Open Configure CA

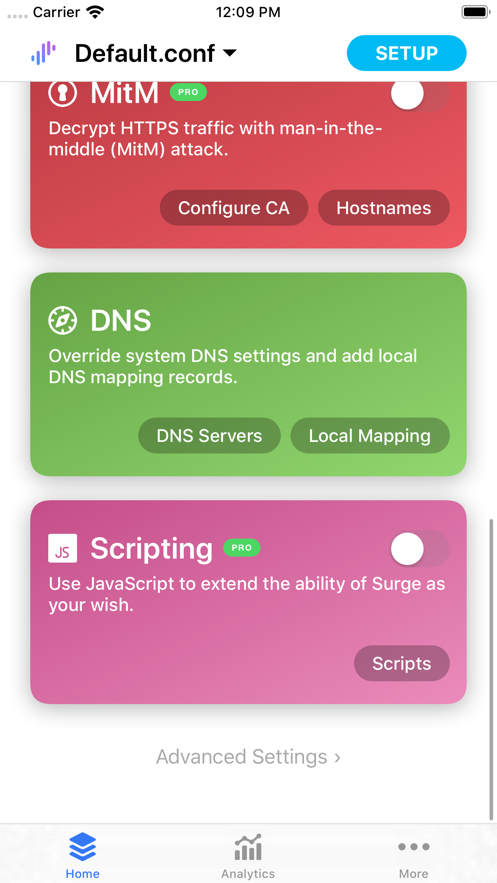pyautogui.click(x=234, y=208)
